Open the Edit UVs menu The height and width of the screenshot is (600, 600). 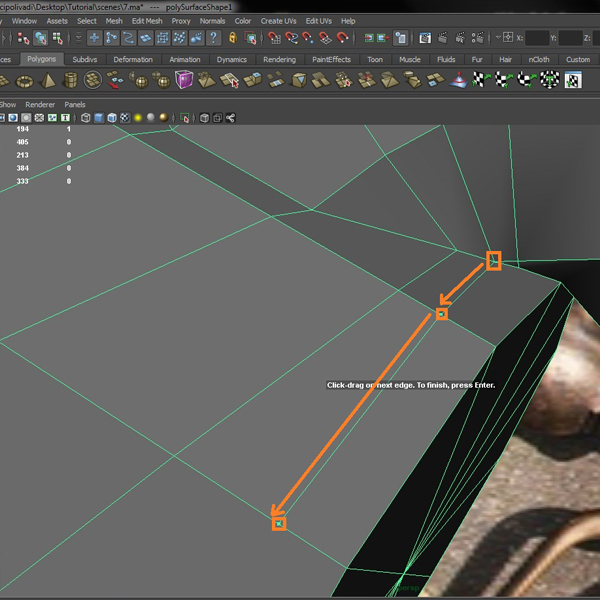(x=318, y=21)
